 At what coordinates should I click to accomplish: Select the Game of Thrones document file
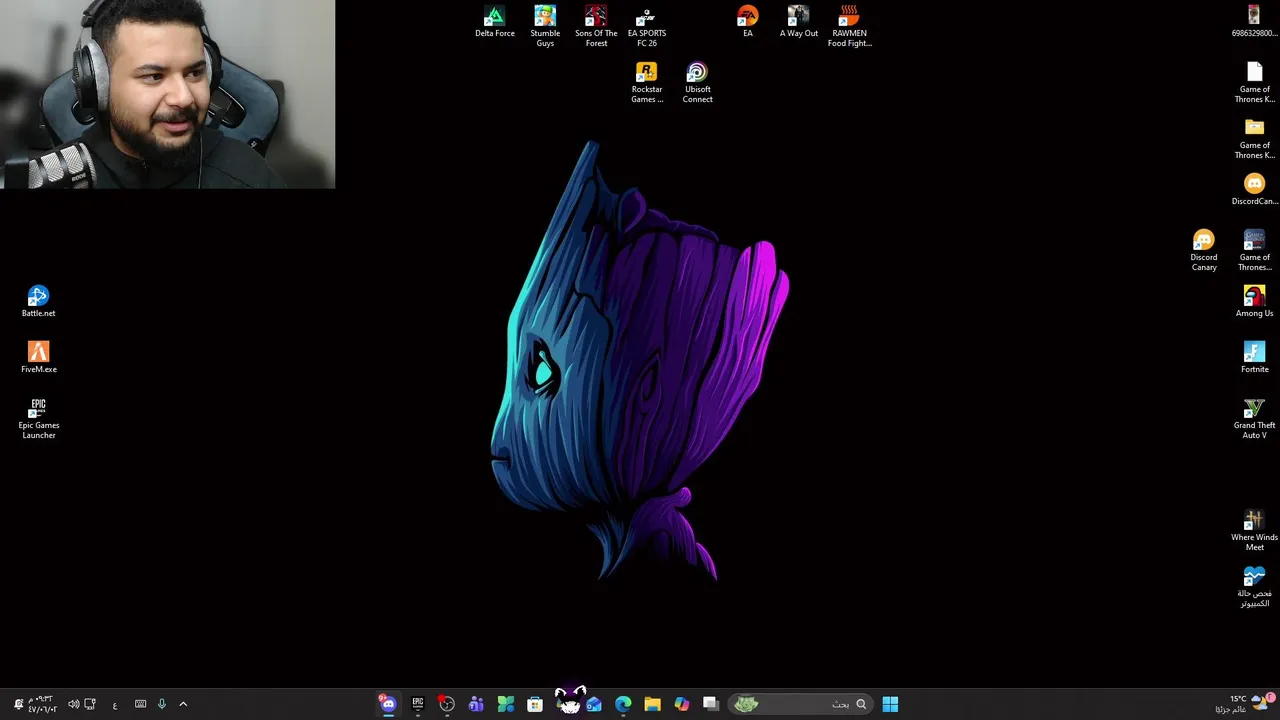tap(1254, 82)
